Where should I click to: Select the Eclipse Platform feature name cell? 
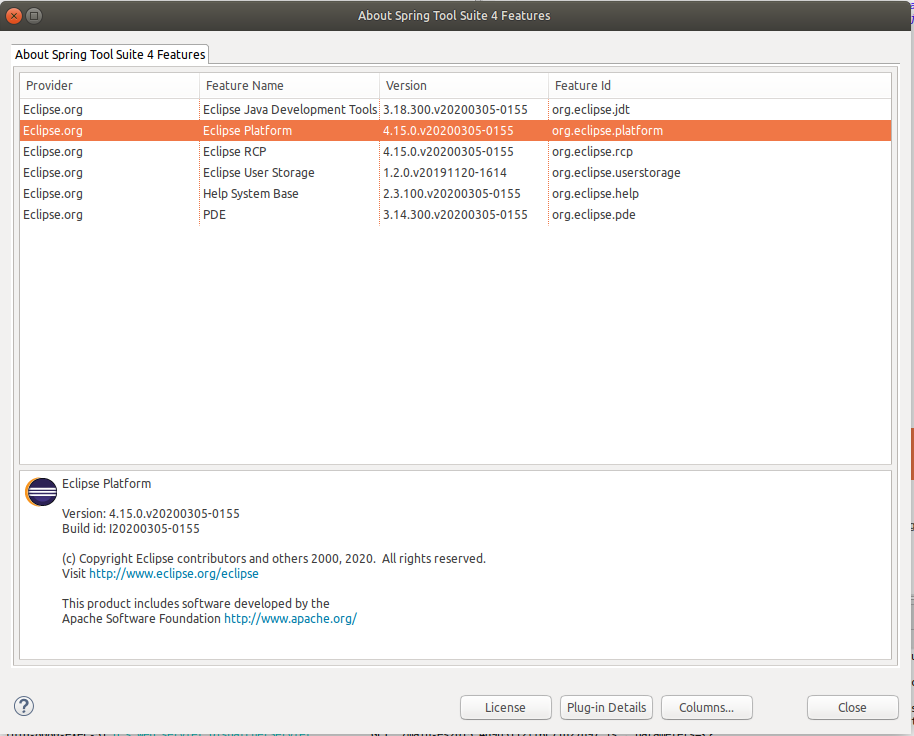247,131
